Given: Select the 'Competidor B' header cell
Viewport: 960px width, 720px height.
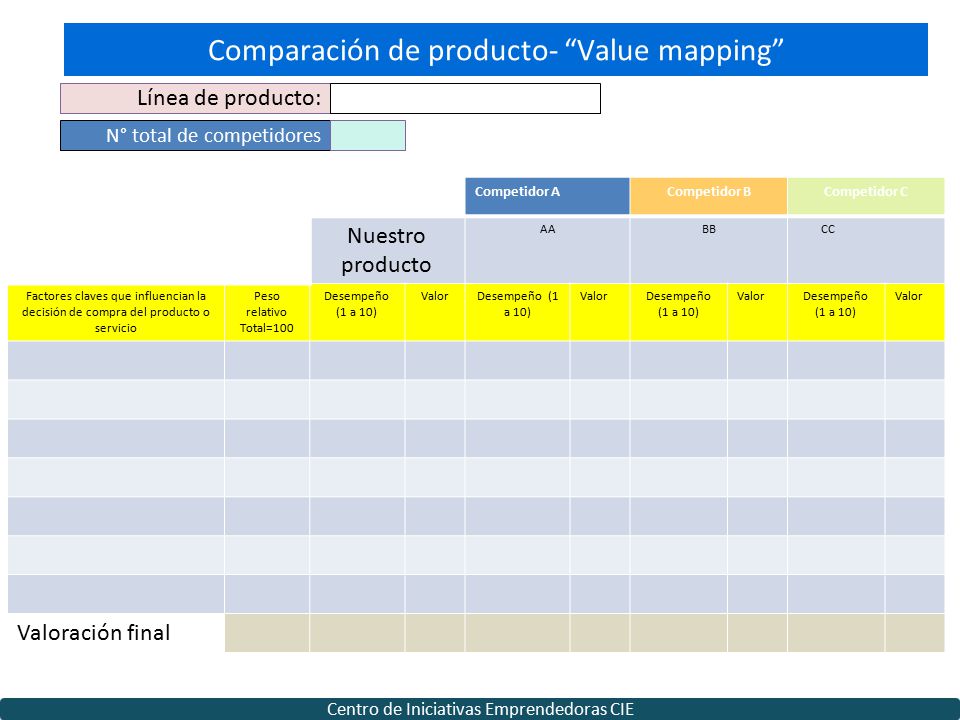Looking at the screenshot, I should pos(708,196).
